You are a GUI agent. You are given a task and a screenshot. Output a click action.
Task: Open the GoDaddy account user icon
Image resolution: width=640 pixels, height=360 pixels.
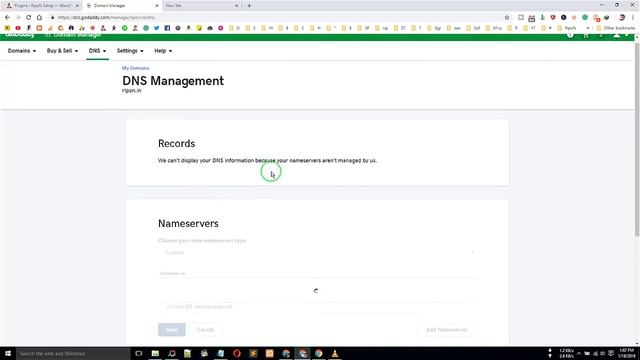617,36
